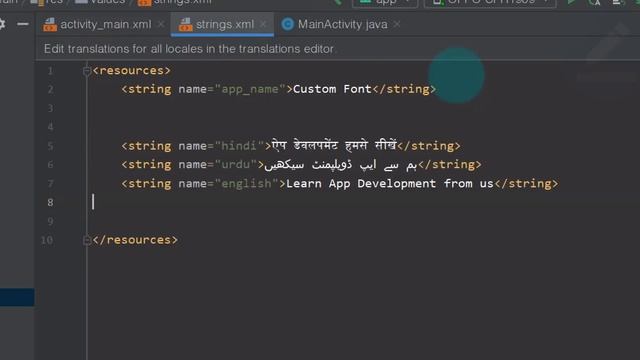Click line number 2 in the gutter

coord(50,89)
